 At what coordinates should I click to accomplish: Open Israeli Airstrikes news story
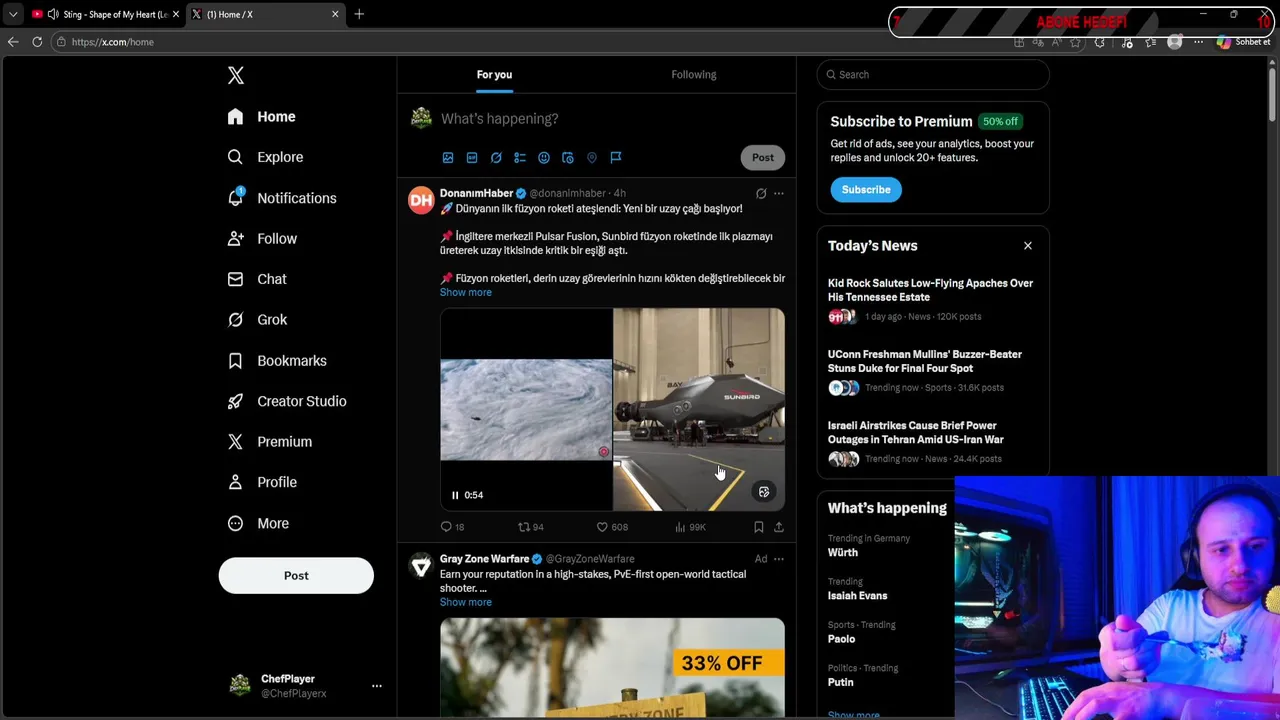932,441
